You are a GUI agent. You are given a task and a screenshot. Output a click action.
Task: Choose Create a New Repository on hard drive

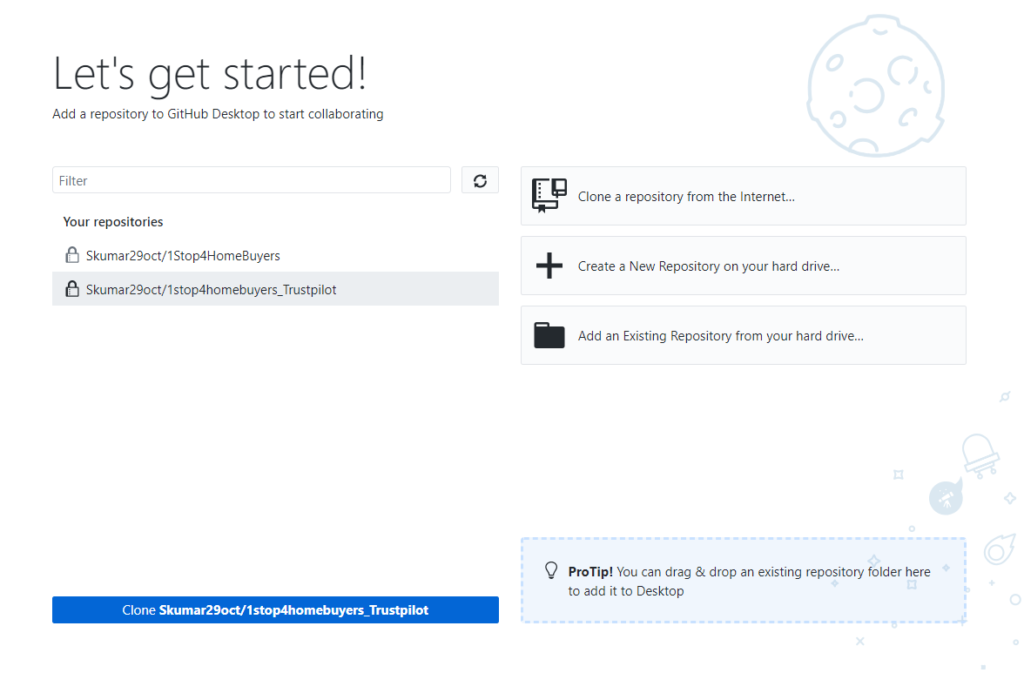[x=743, y=266]
